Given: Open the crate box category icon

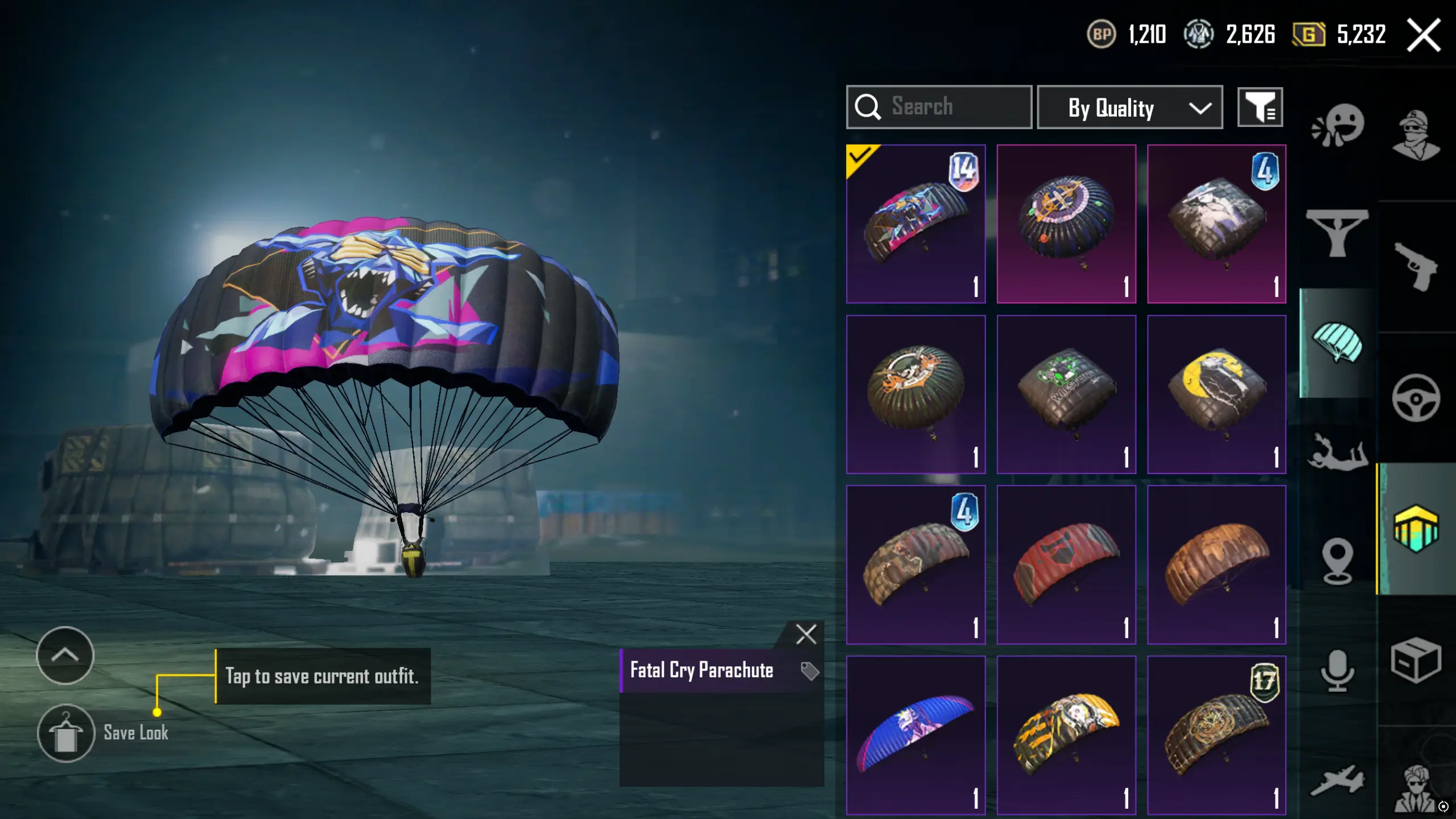Looking at the screenshot, I should coord(1416,660).
